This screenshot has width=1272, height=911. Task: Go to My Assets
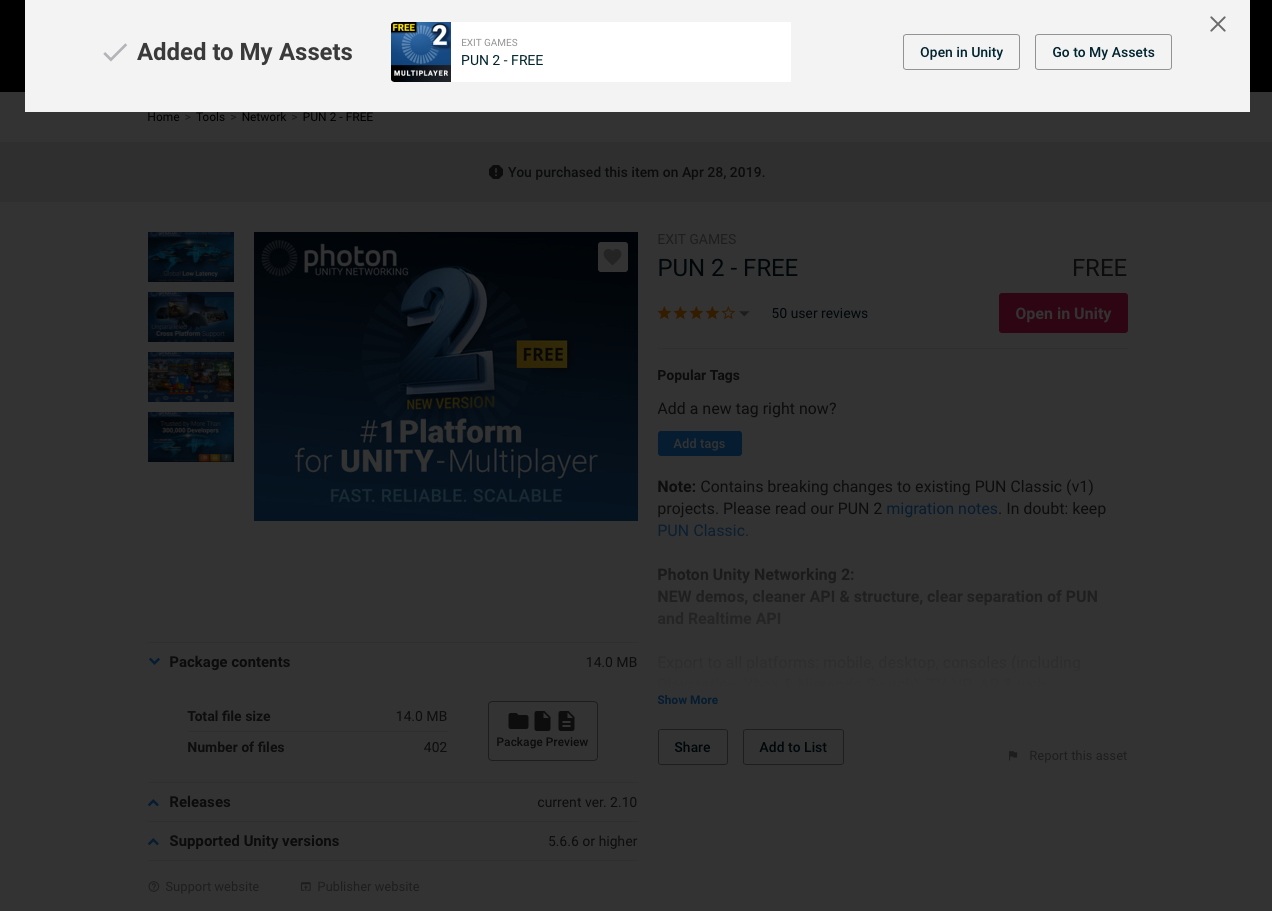tap(1103, 52)
